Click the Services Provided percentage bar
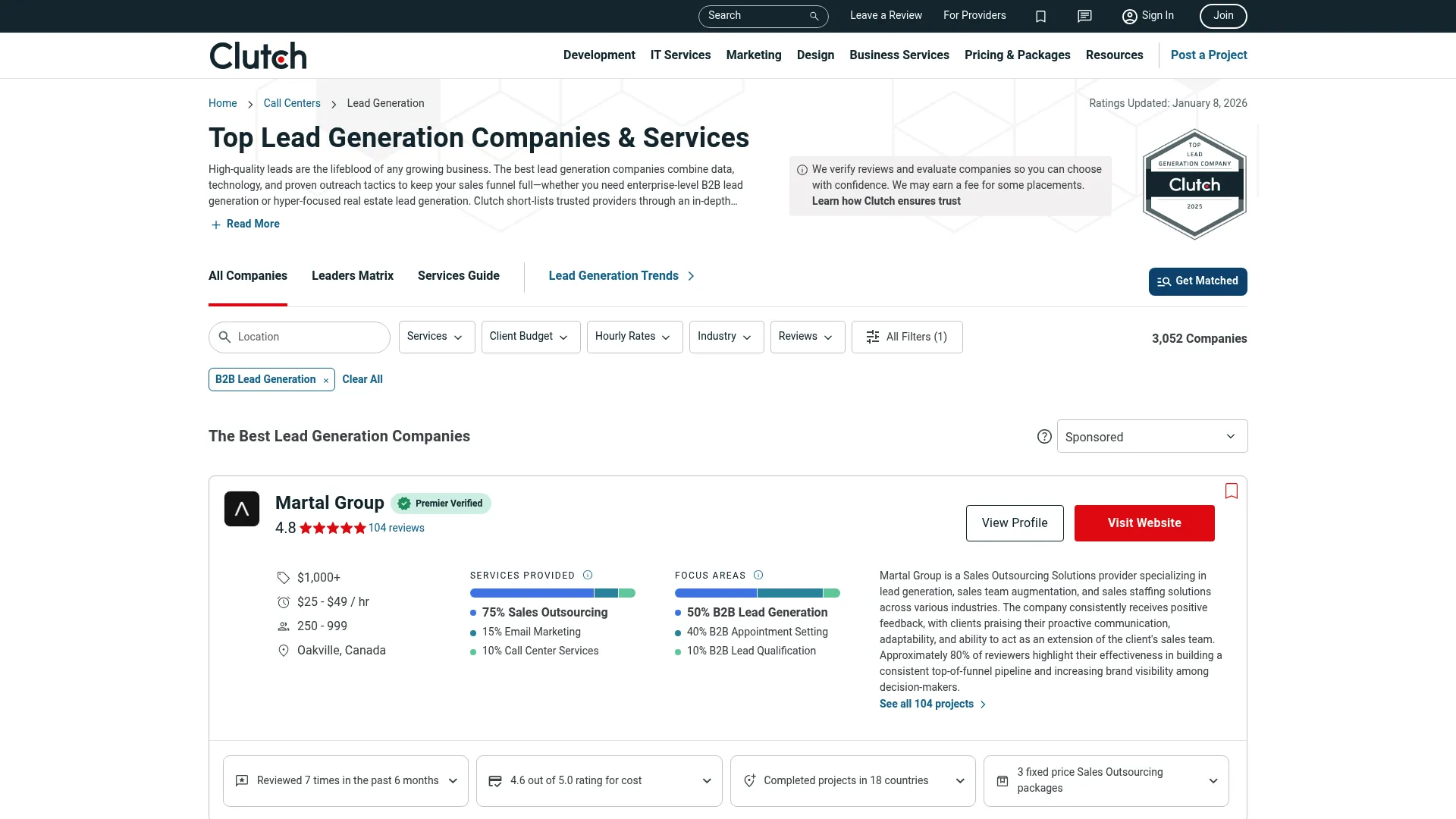This screenshot has height=819, width=1456. [552, 593]
